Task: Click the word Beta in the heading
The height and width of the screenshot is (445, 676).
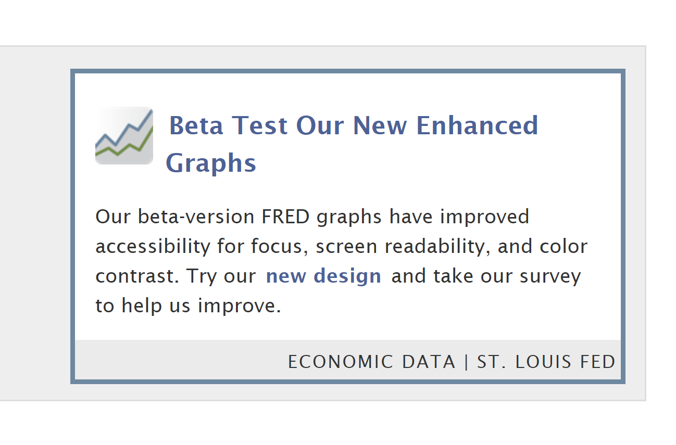Action: (196, 125)
